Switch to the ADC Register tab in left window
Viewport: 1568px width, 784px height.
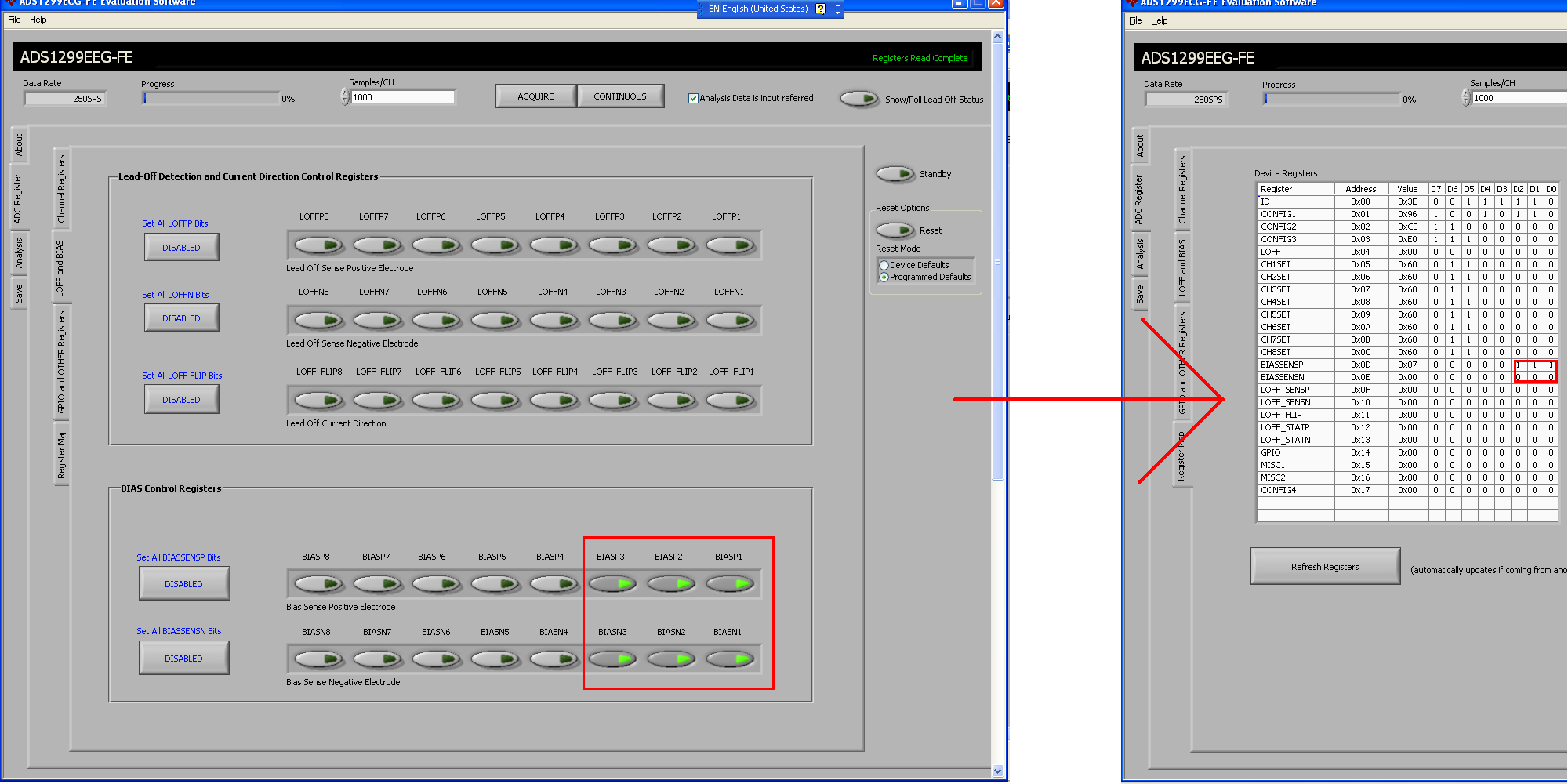point(19,198)
